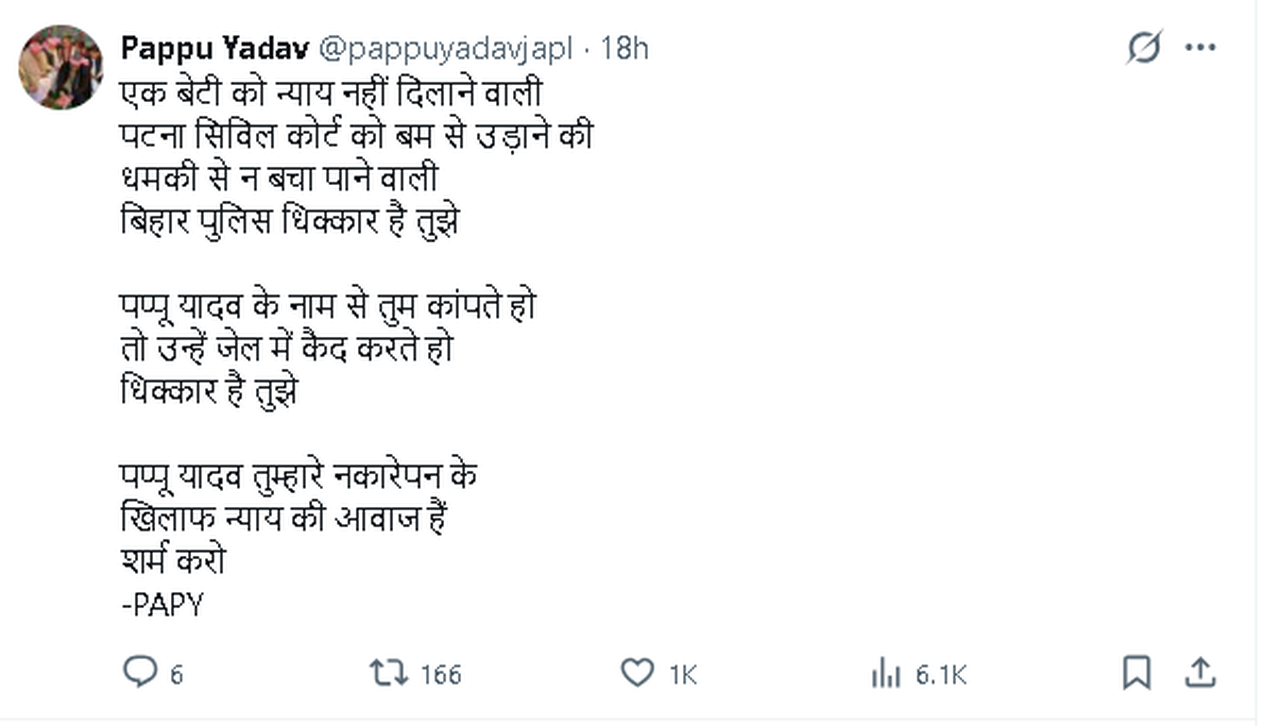
Task: Bookmark this post
Action: tap(1136, 673)
